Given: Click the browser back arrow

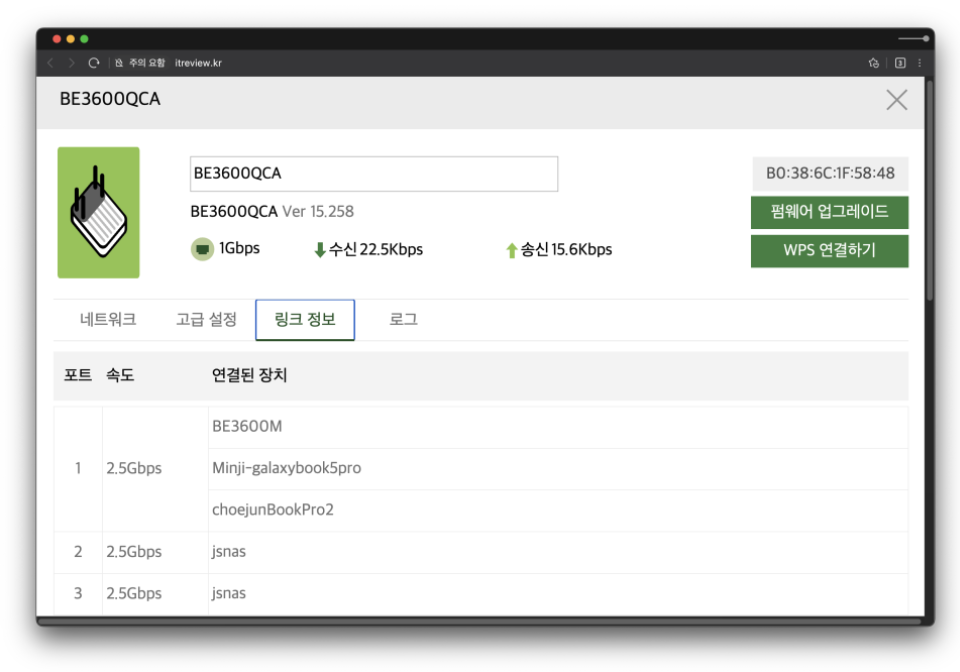Looking at the screenshot, I should tap(51, 63).
